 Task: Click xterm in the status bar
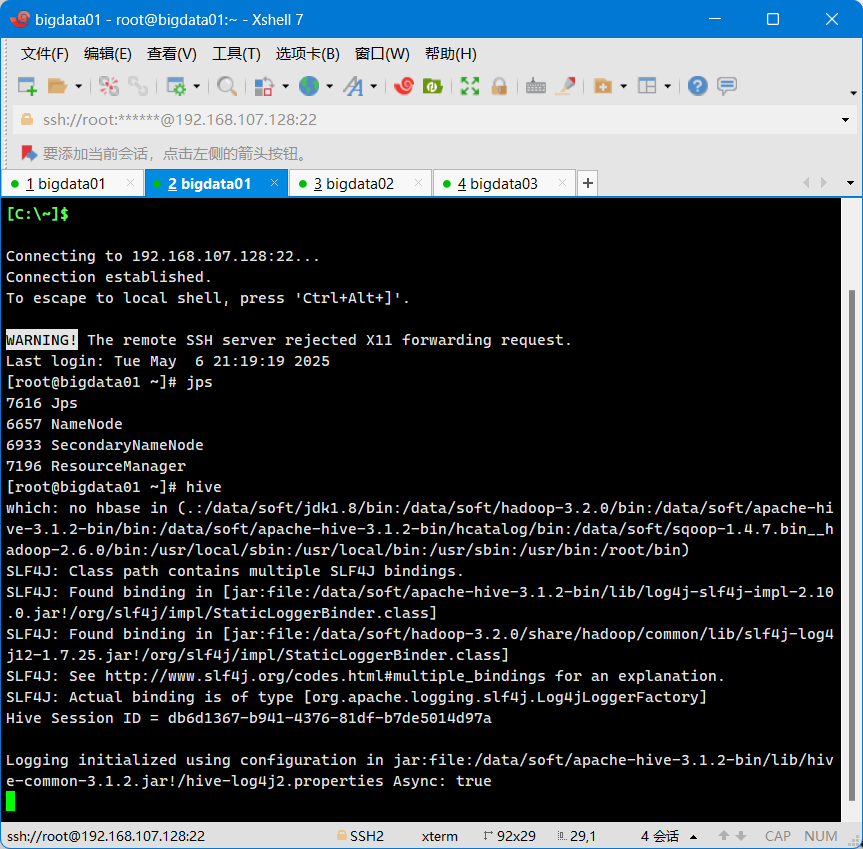point(439,836)
